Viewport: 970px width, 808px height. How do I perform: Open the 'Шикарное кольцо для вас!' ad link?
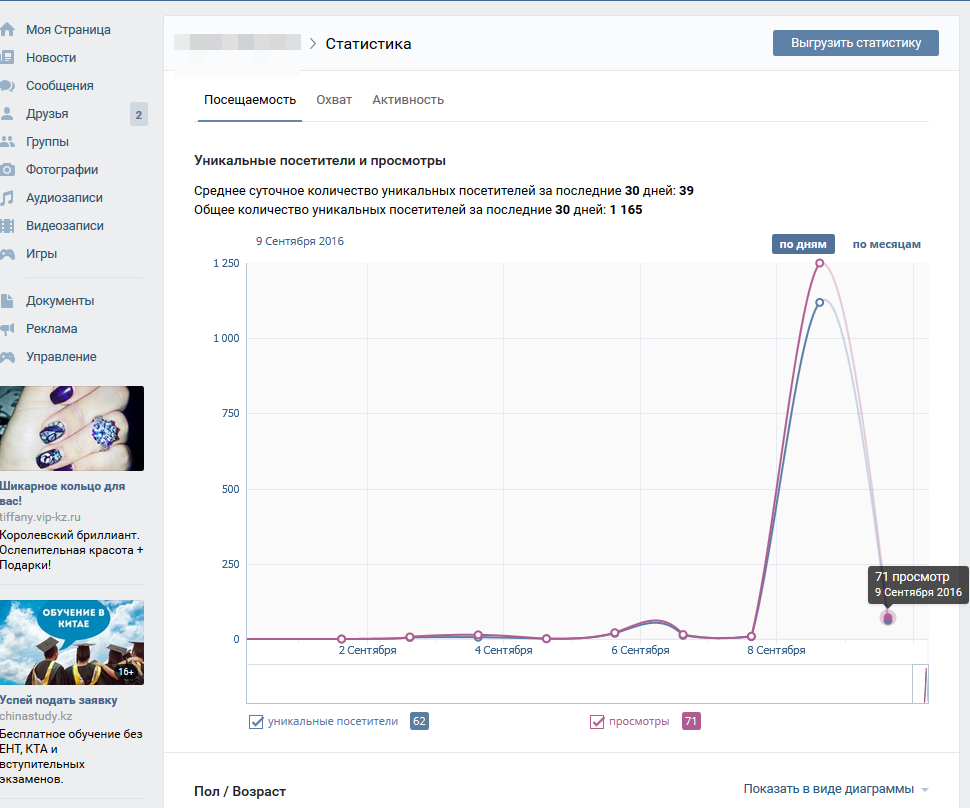(x=62, y=493)
